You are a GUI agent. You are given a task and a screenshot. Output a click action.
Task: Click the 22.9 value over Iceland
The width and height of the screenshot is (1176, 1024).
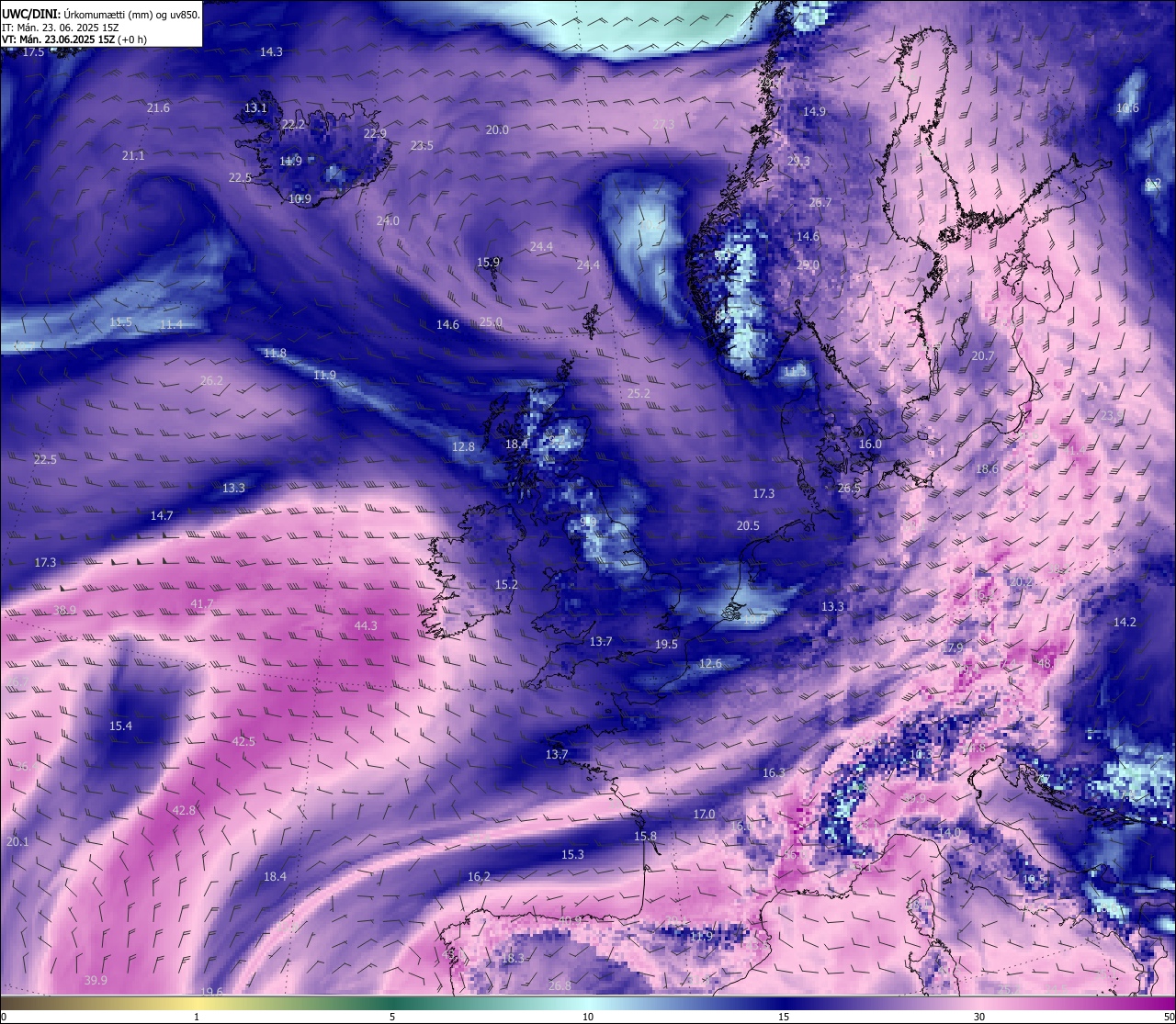pyautogui.click(x=375, y=133)
